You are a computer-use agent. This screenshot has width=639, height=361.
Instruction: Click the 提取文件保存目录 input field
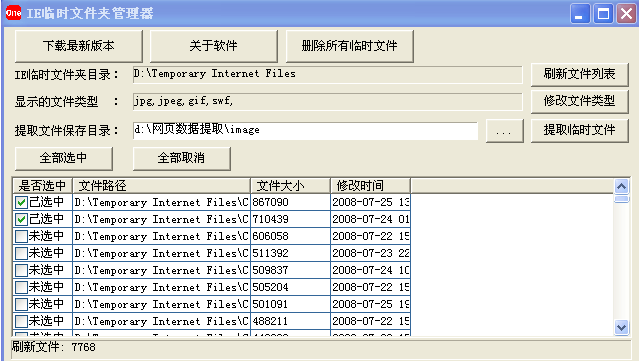(305, 130)
